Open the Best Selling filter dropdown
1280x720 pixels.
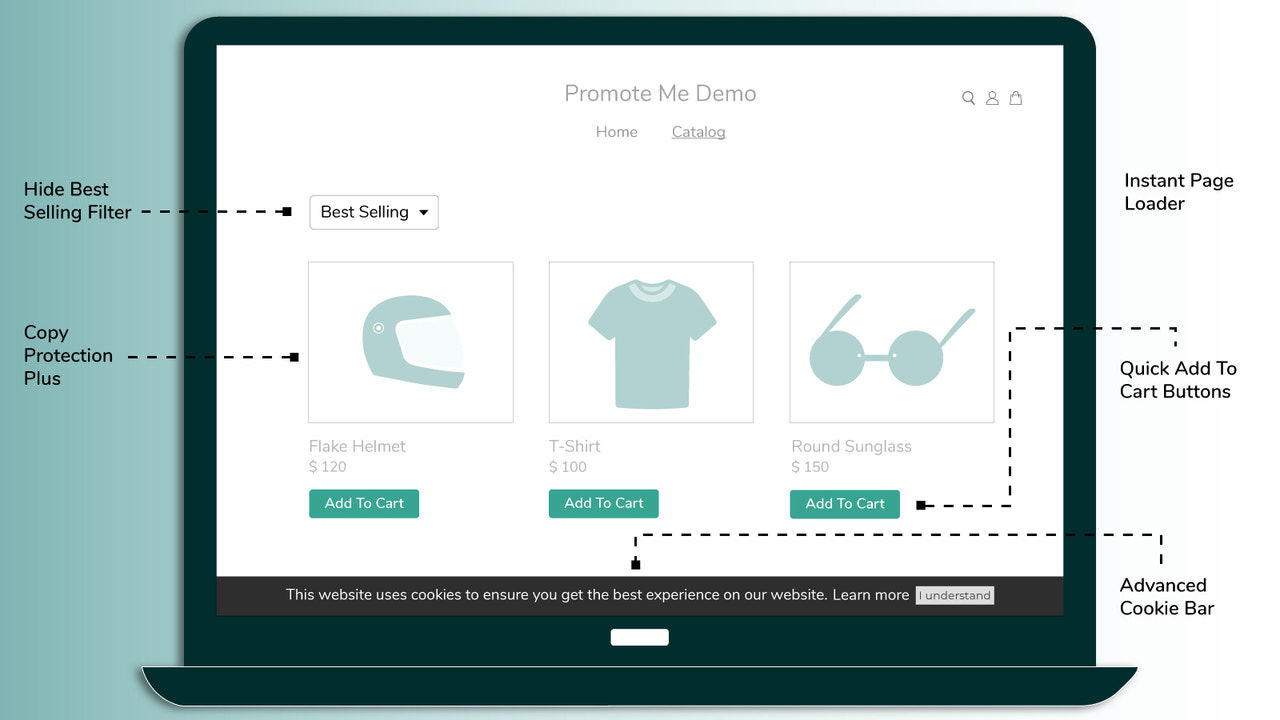(x=373, y=212)
